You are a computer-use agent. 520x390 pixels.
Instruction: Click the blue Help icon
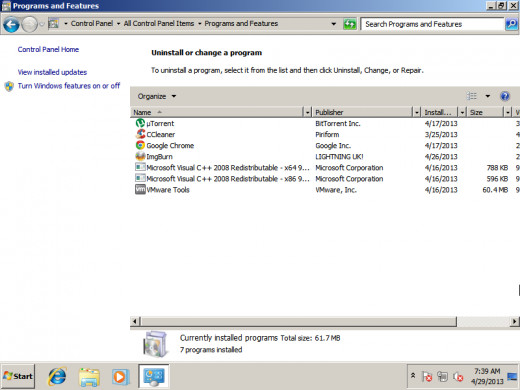(505, 96)
